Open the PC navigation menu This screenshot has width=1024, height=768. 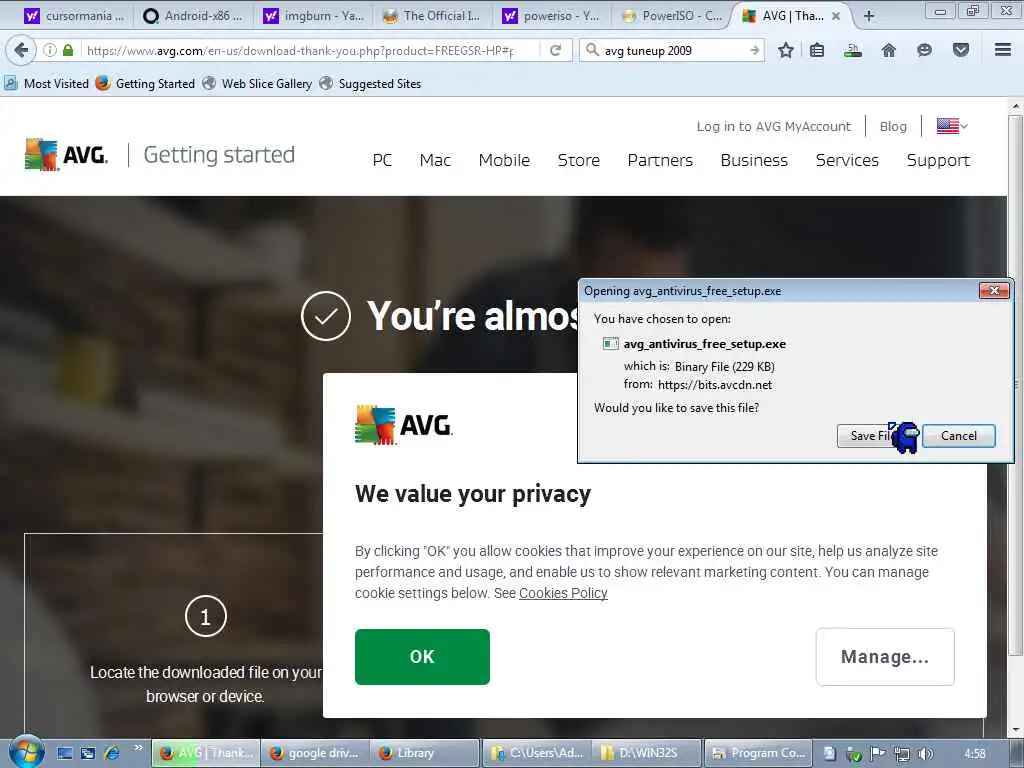pos(382,160)
